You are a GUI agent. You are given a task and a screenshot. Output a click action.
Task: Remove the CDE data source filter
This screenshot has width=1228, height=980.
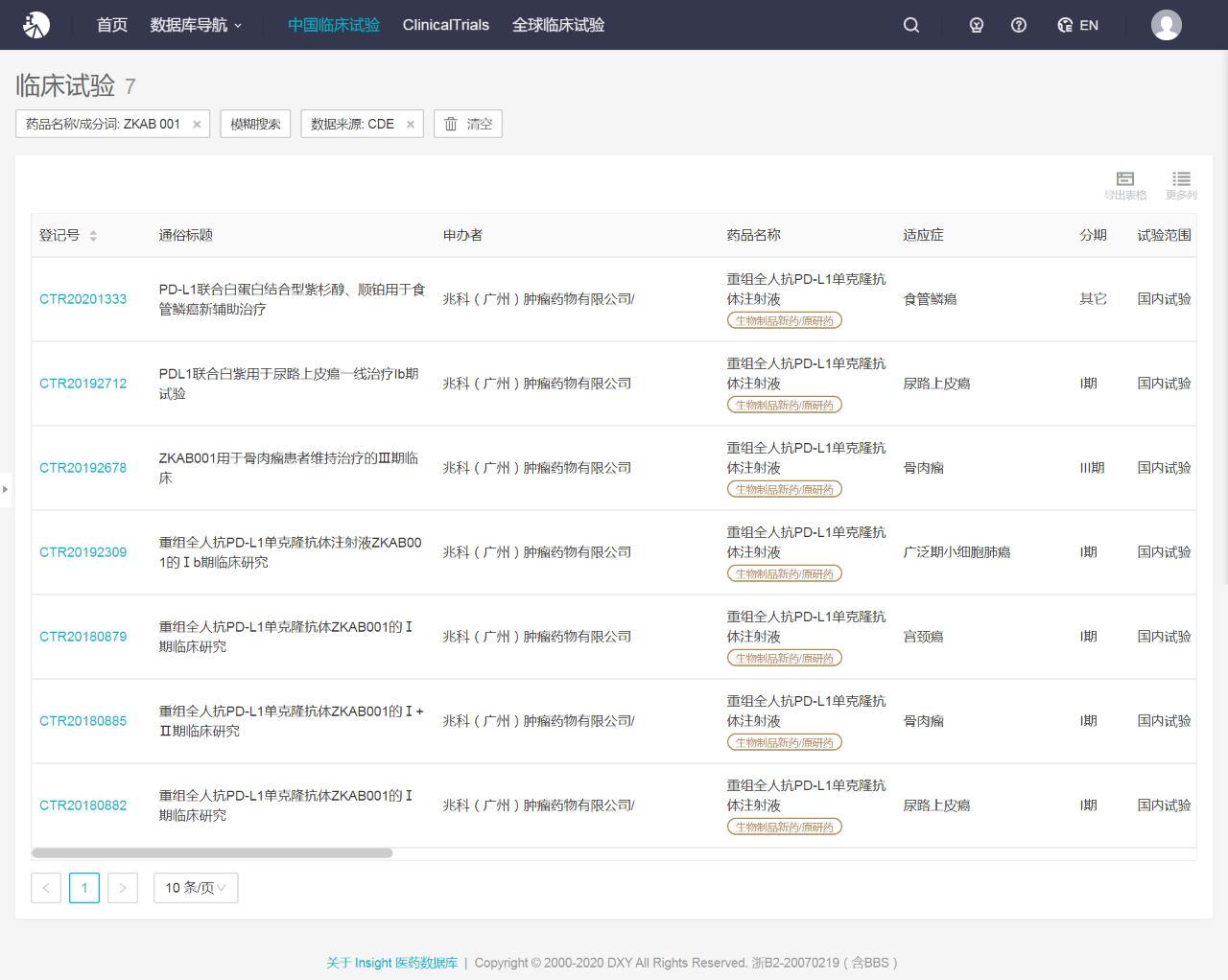tap(411, 125)
